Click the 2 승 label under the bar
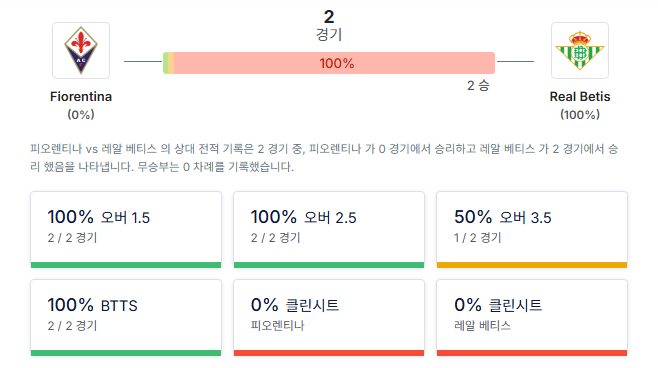658x368 pixels. coord(478,86)
